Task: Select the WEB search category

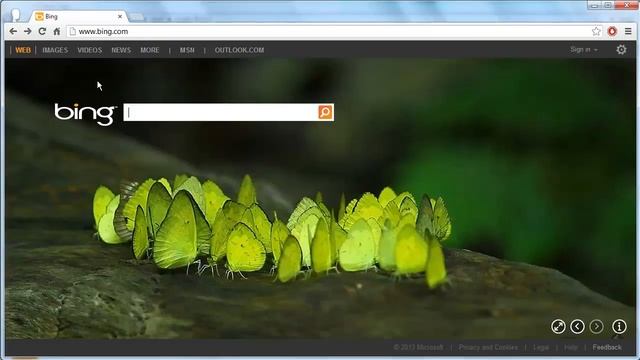Action: coord(23,50)
